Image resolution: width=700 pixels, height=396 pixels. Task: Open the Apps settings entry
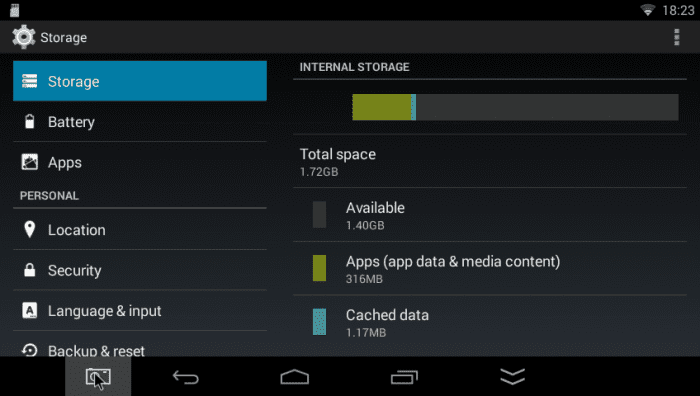click(x=140, y=162)
